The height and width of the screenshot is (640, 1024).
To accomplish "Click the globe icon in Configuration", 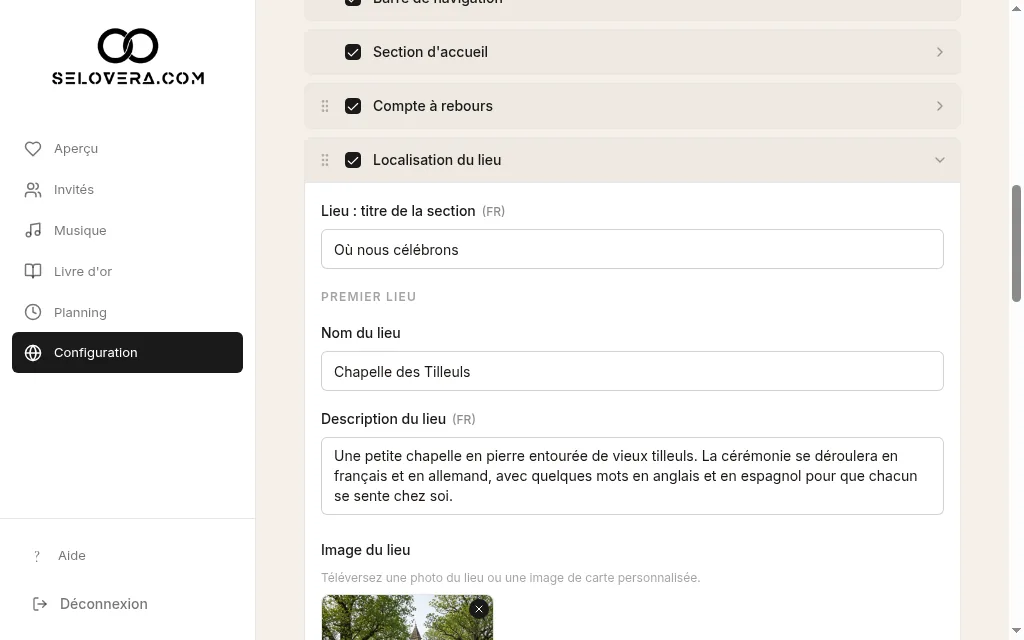I will pos(33,353).
